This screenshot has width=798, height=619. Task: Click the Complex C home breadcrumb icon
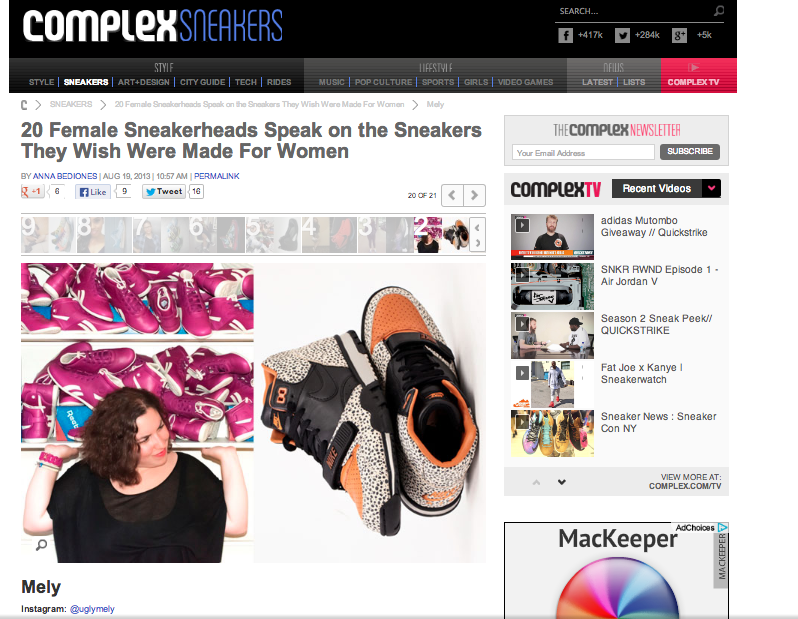click(24, 105)
